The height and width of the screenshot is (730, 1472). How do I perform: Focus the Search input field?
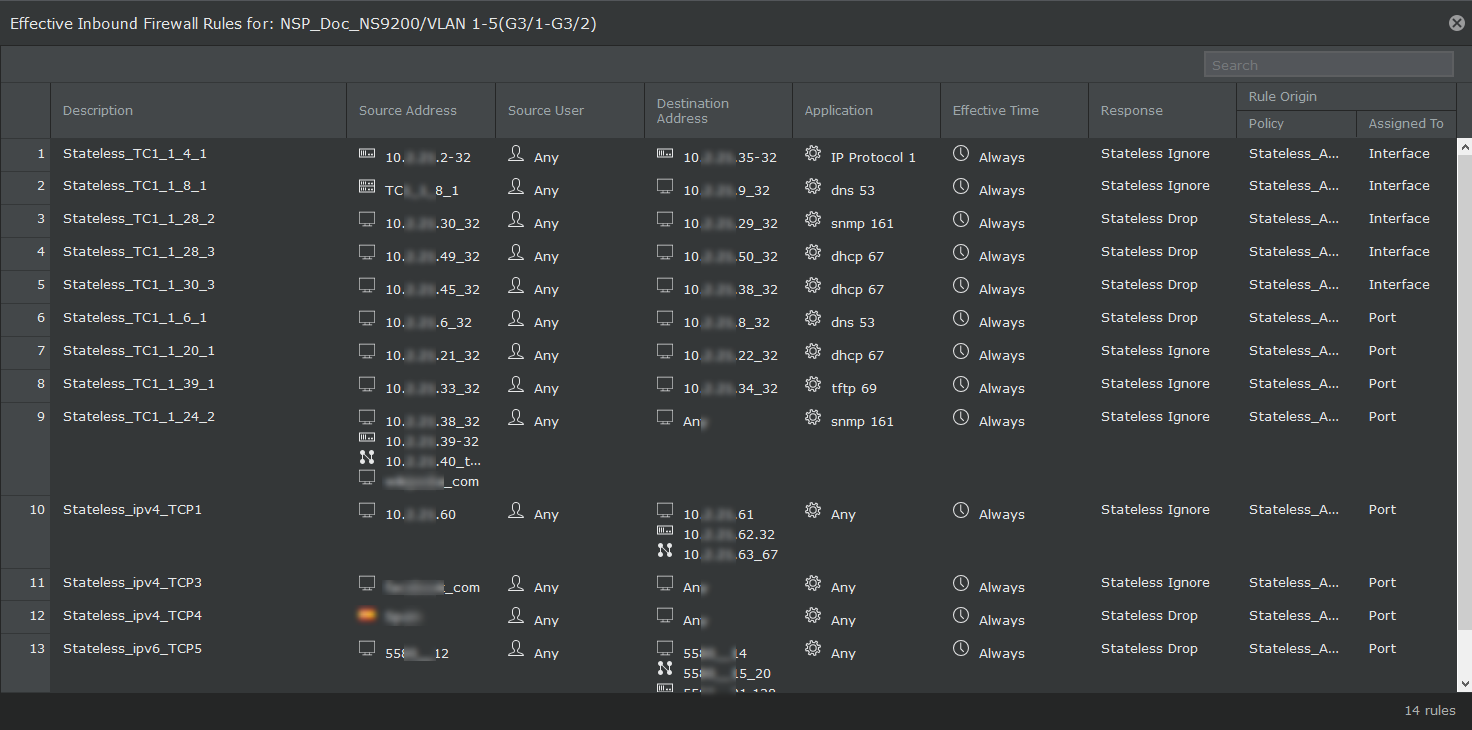[x=1328, y=65]
